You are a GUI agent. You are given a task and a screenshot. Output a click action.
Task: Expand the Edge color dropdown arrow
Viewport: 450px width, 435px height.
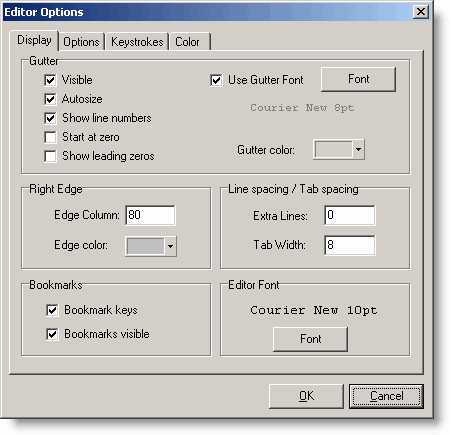click(170, 246)
